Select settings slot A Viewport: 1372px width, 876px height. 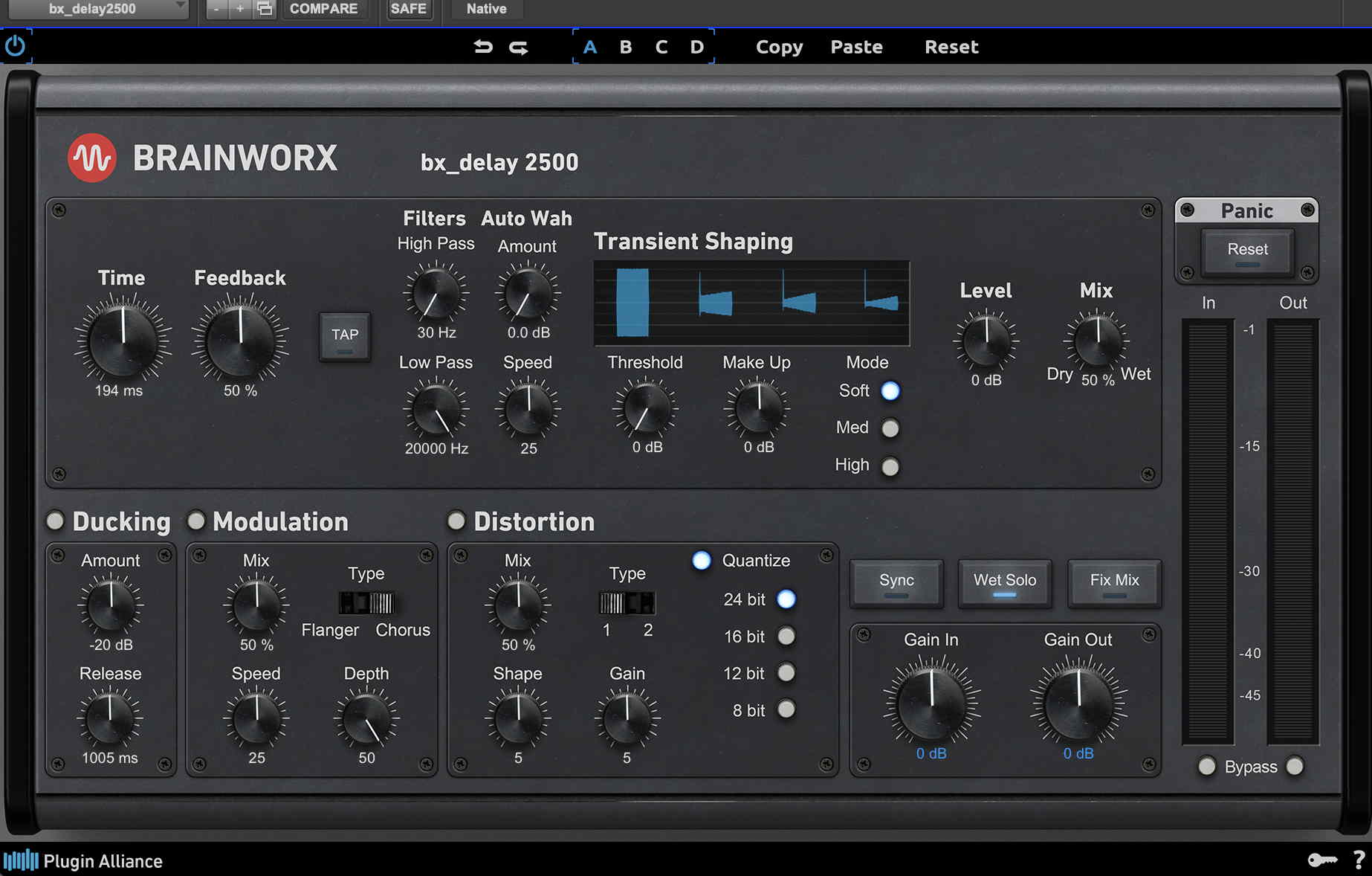point(590,47)
